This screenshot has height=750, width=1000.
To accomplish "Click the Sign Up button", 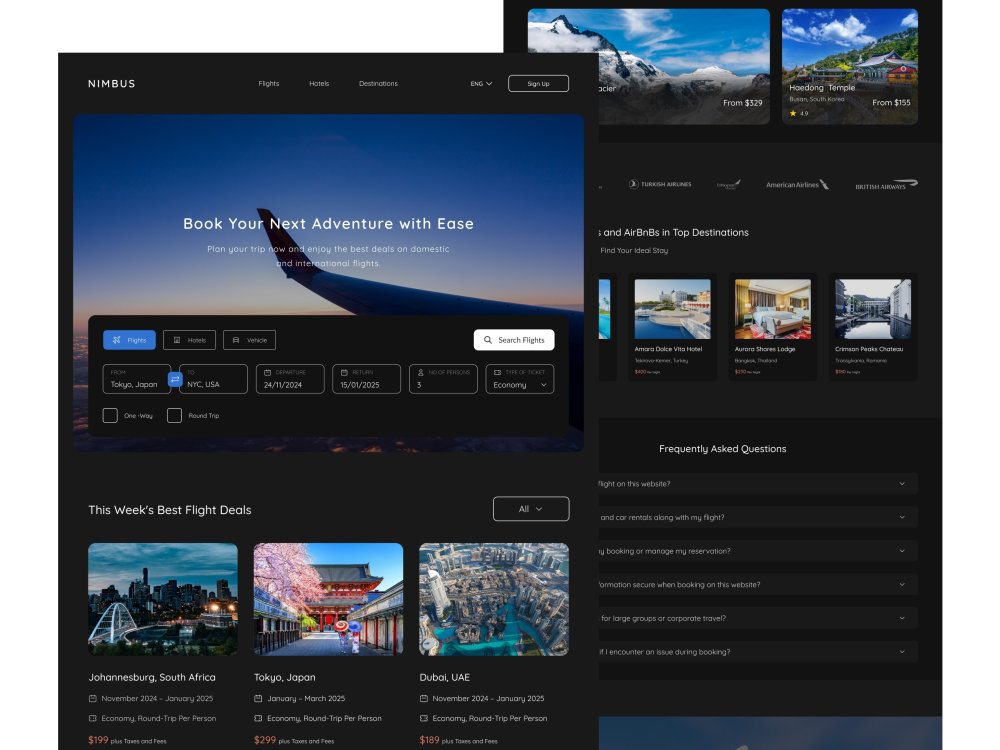I will (x=538, y=84).
